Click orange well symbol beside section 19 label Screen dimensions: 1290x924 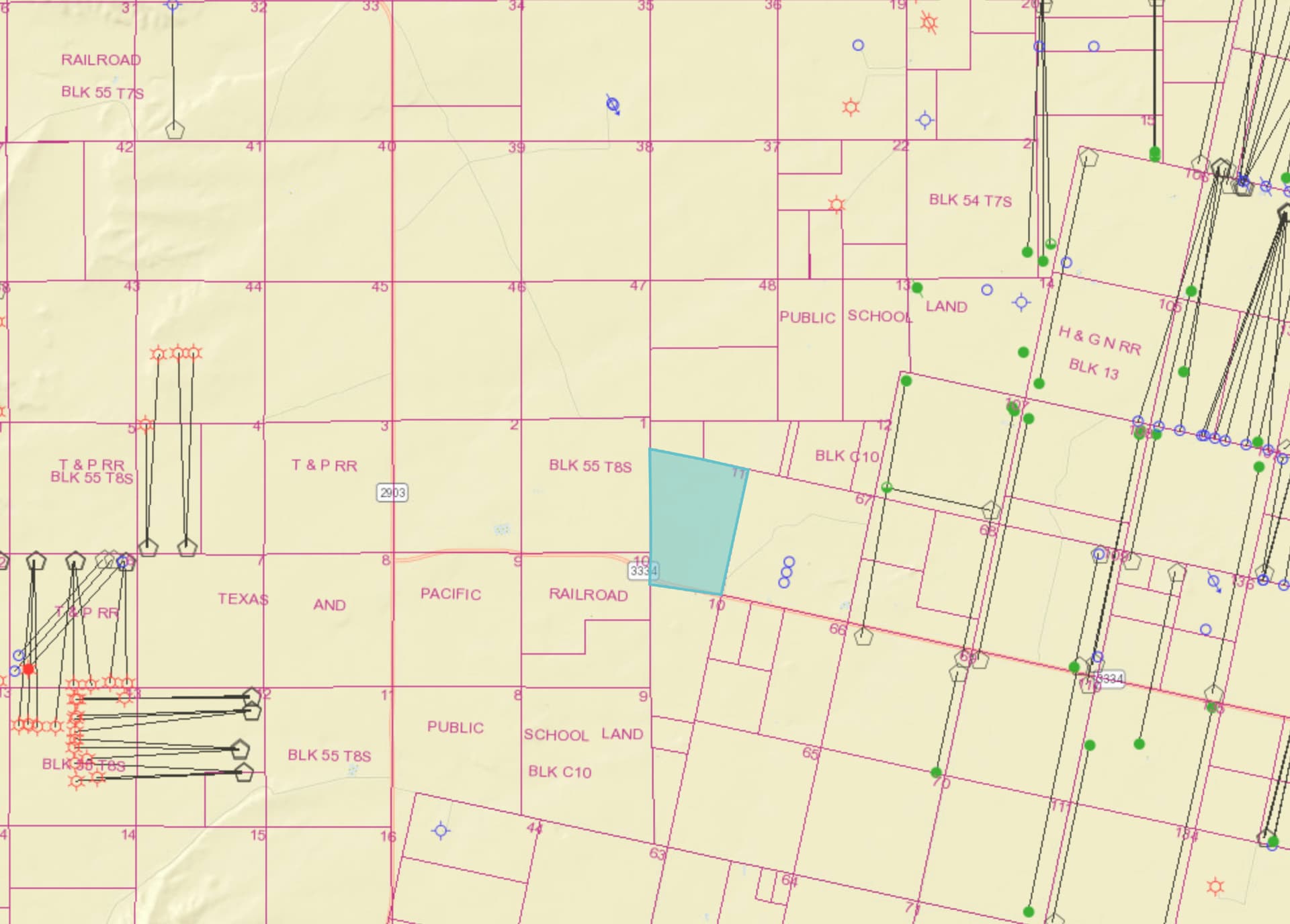(x=929, y=24)
